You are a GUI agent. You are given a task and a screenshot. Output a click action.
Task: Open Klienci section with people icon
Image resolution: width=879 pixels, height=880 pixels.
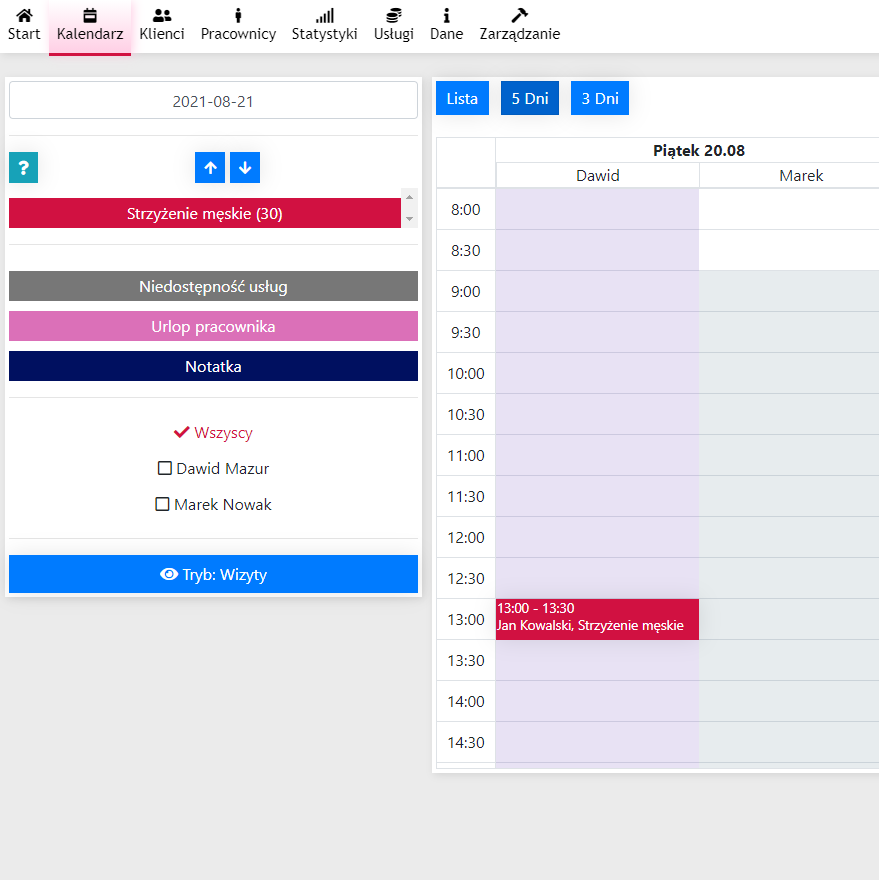click(x=162, y=16)
